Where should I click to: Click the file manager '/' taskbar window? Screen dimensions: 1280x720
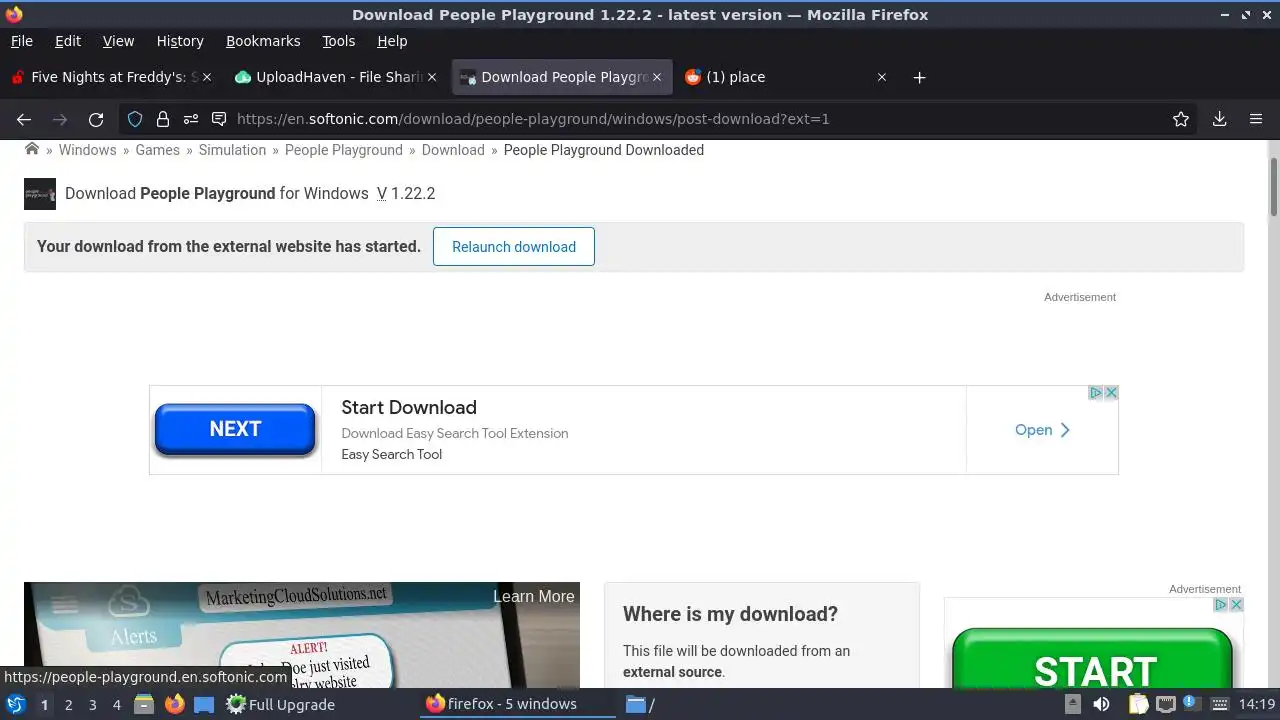[x=640, y=704]
